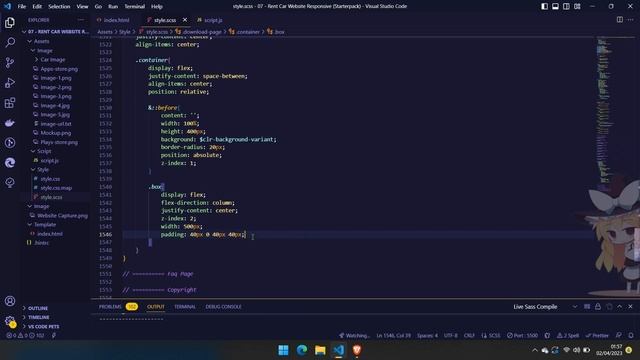Viewport: 640px width, 360px height.
Task: Open the notifications bell in status bar
Action: pyautogui.click(x=631, y=336)
